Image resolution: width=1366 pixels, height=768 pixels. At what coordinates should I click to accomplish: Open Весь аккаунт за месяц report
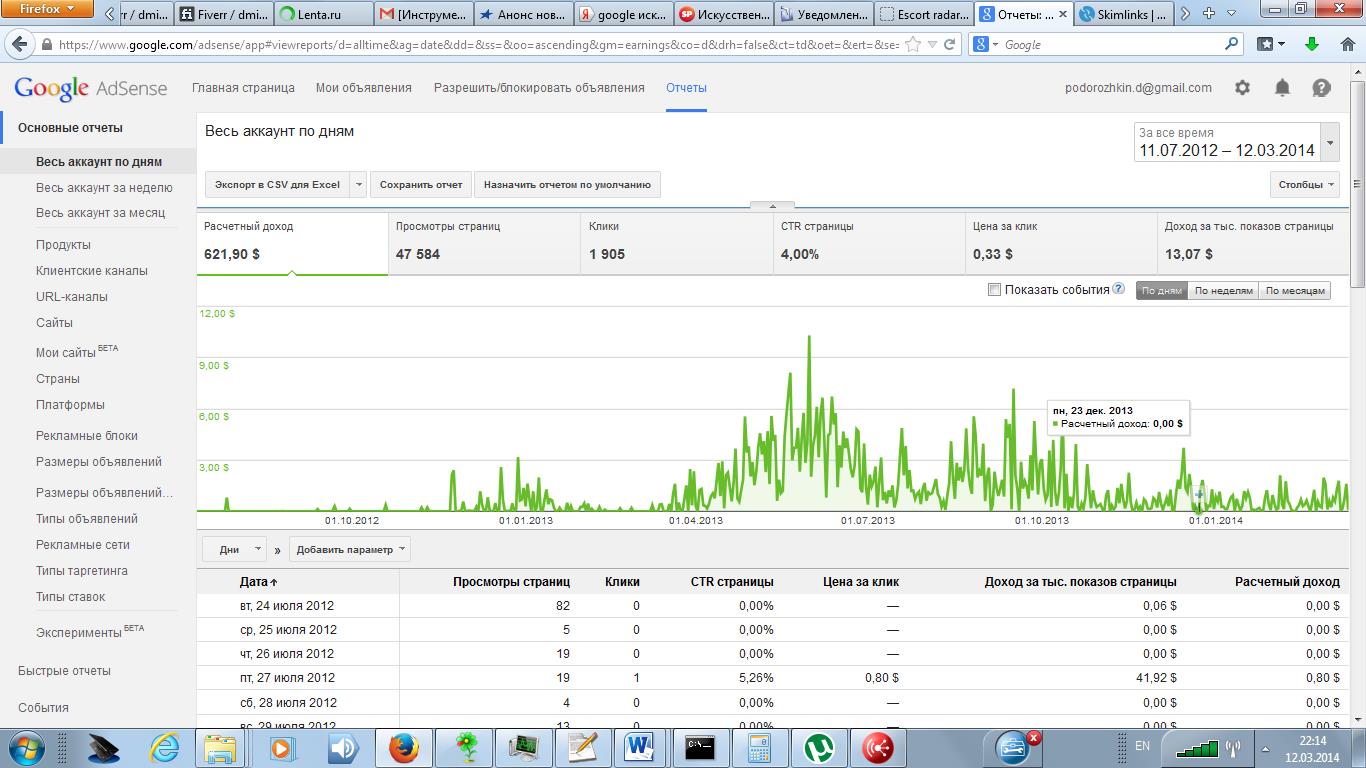pyautogui.click(x=100, y=213)
